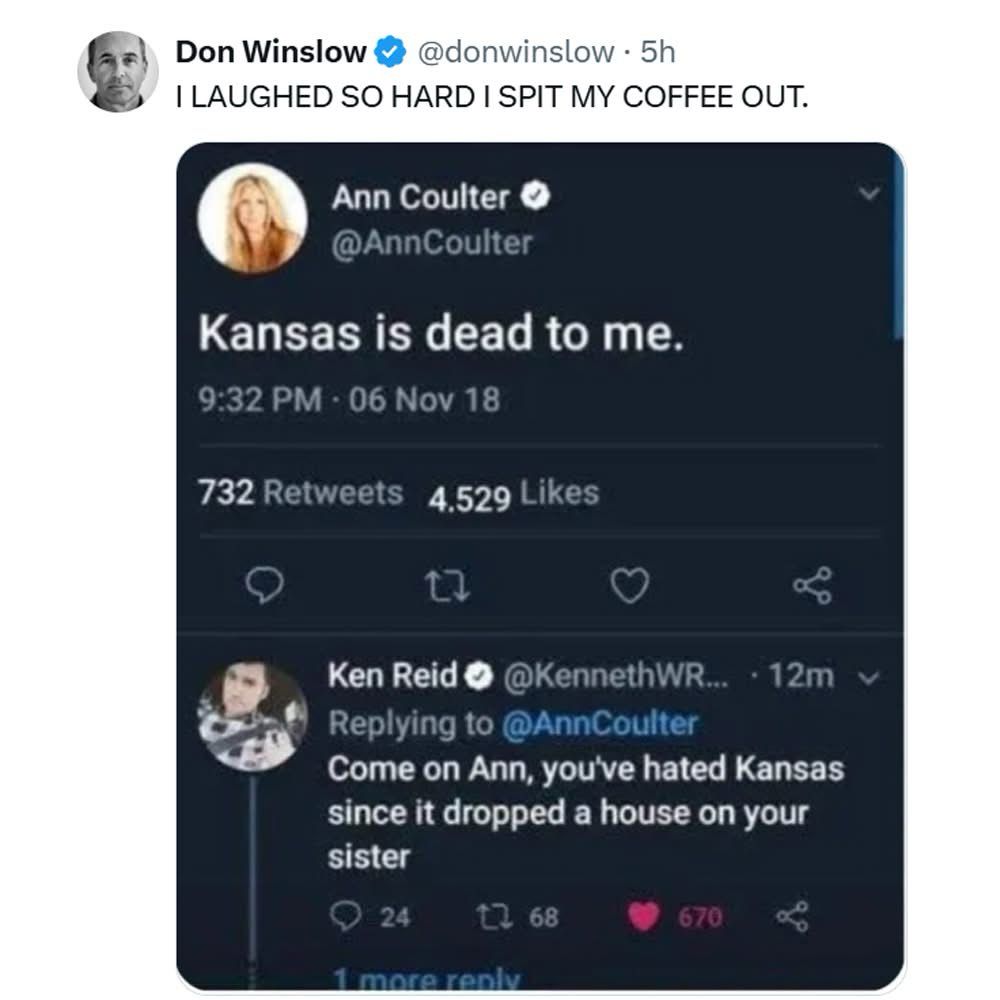Like the "Kansas is dead to me" tweet
The image size is (1000, 1000).
pyautogui.click(x=630, y=587)
